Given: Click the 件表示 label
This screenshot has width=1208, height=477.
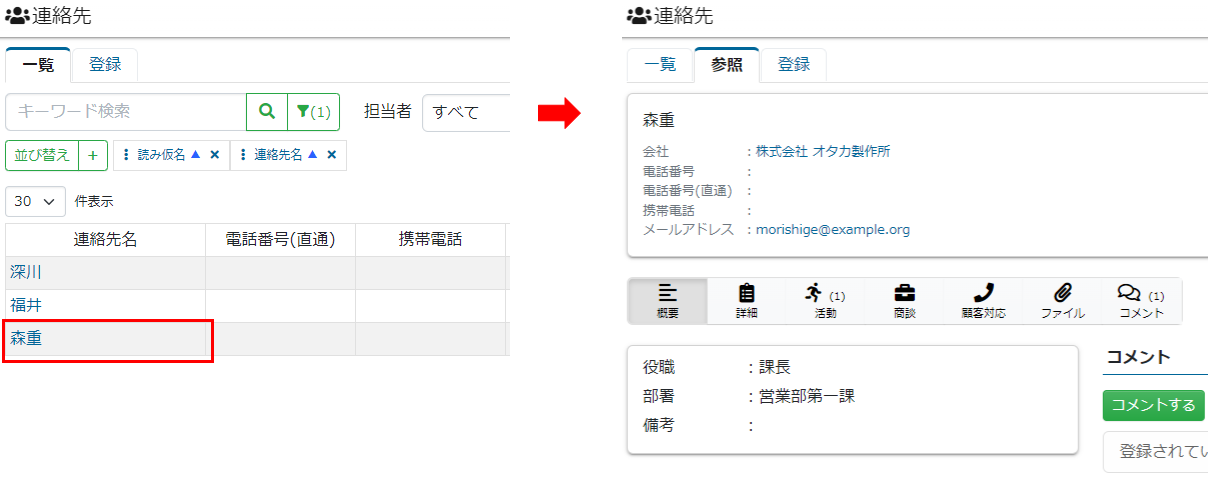Looking at the screenshot, I should [94, 201].
